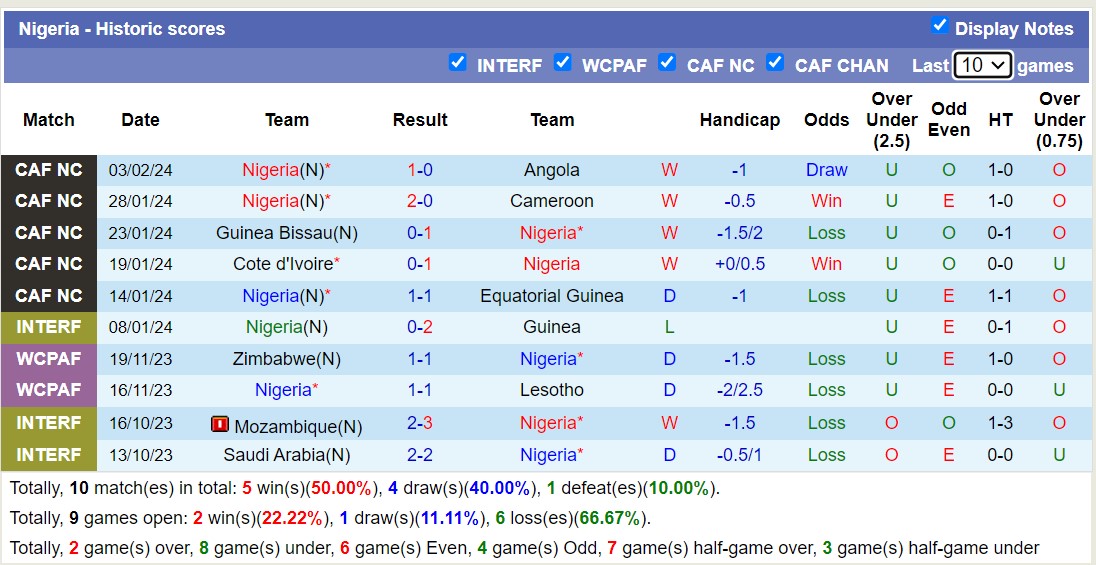The image size is (1096, 565).
Task: Click the O over-under mark in Mozambique row
Action: tap(891, 423)
